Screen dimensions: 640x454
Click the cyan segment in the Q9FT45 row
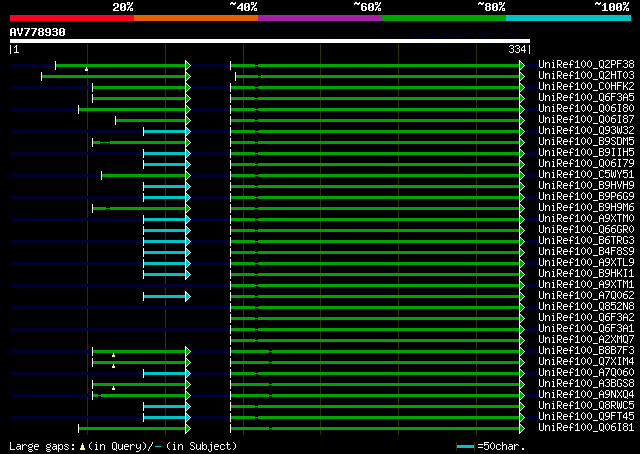tap(165, 417)
